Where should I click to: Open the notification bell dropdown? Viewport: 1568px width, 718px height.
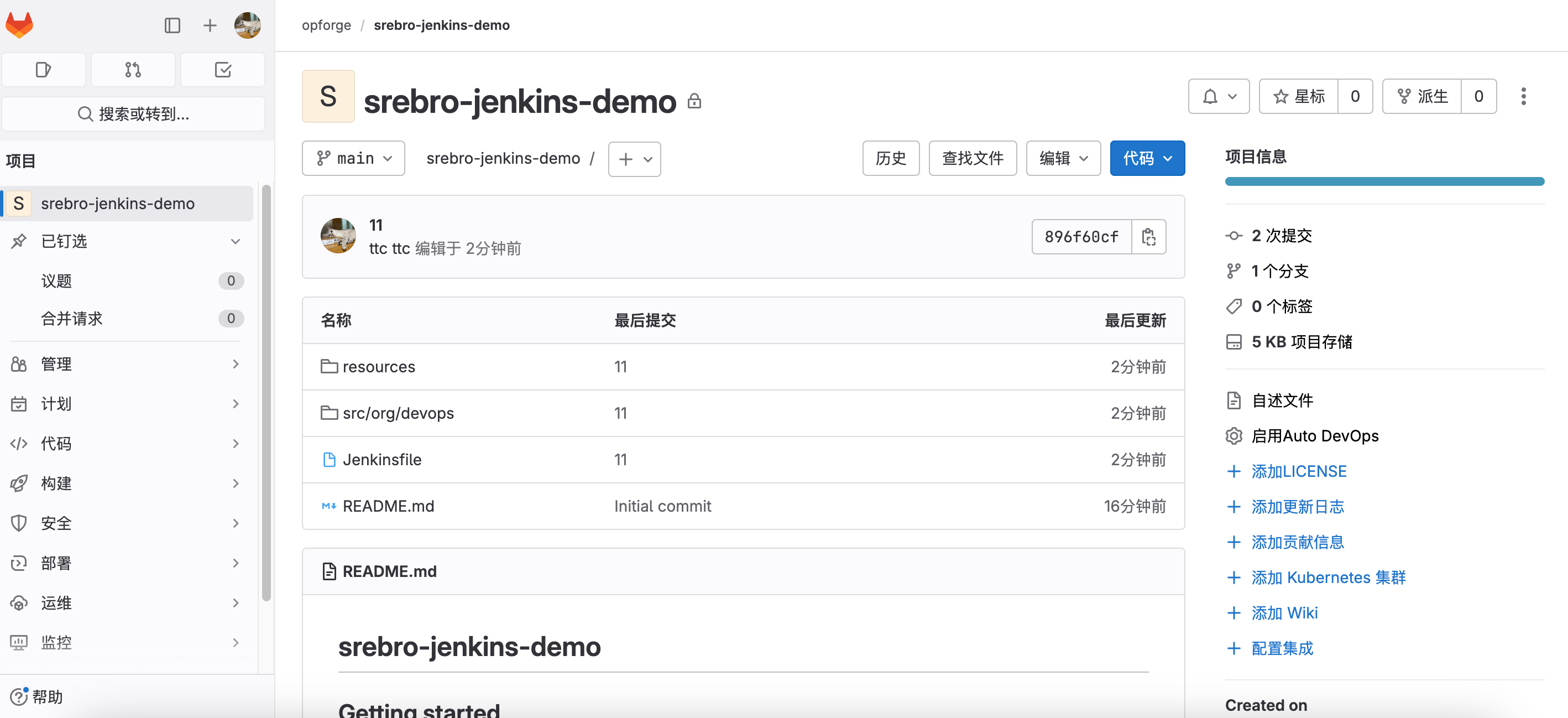(1219, 96)
